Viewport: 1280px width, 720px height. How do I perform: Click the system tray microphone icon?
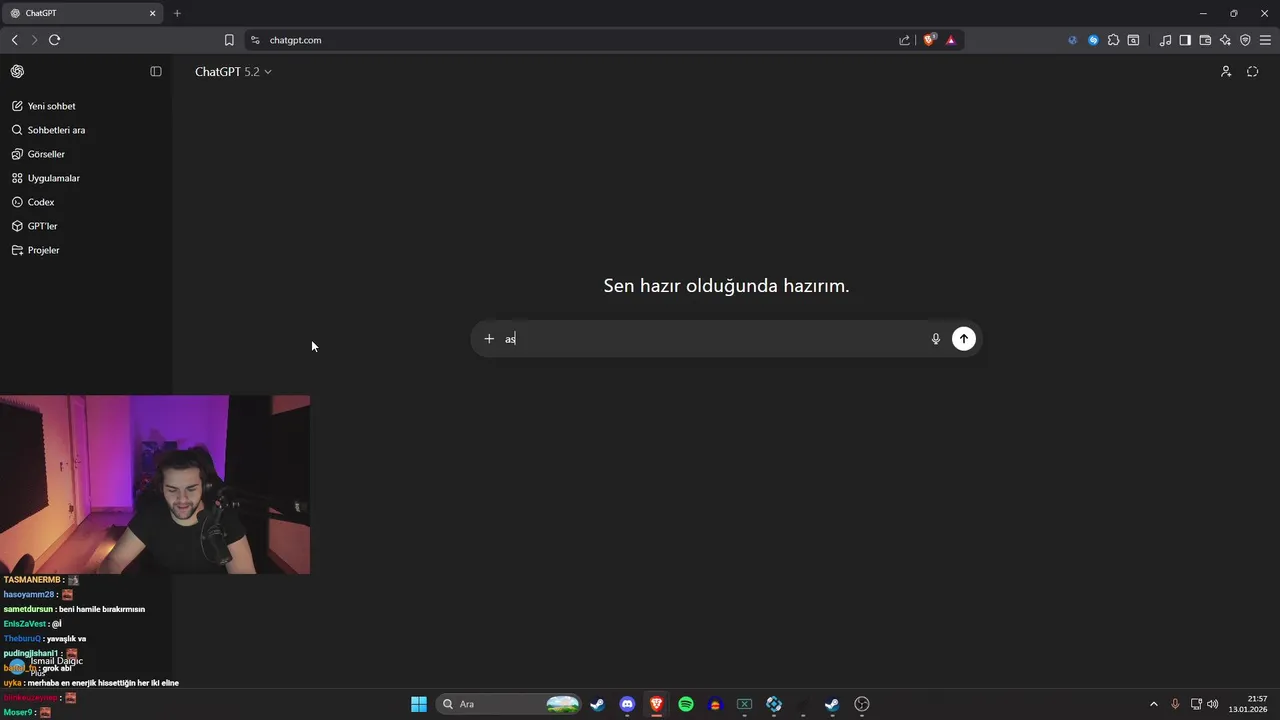pos(1175,704)
